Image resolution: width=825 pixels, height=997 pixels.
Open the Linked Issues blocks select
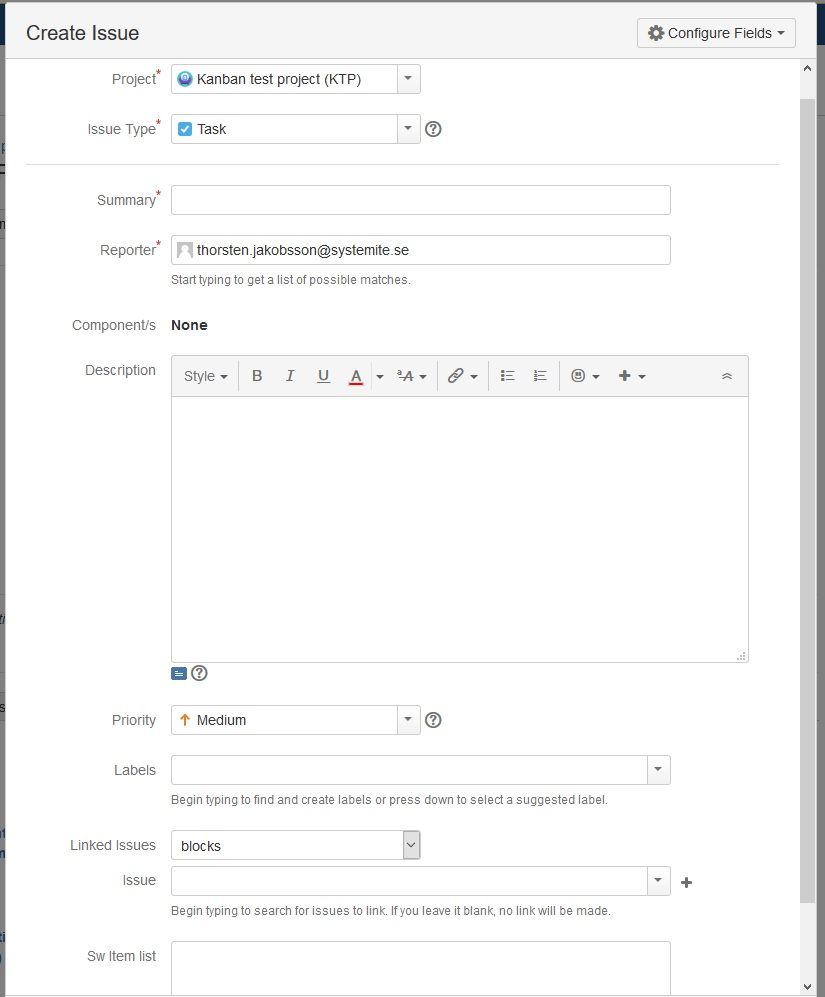296,845
